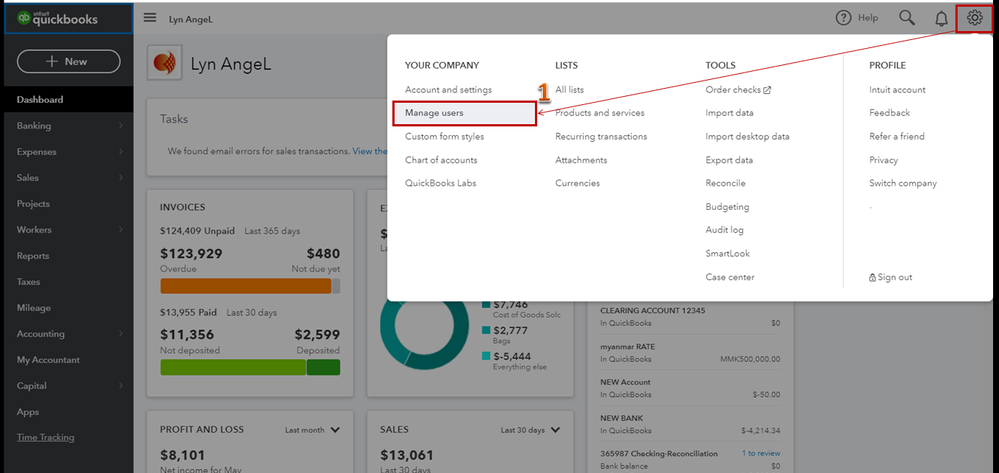Open Products and services
This screenshot has height=473, width=999.
click(600, 113)
